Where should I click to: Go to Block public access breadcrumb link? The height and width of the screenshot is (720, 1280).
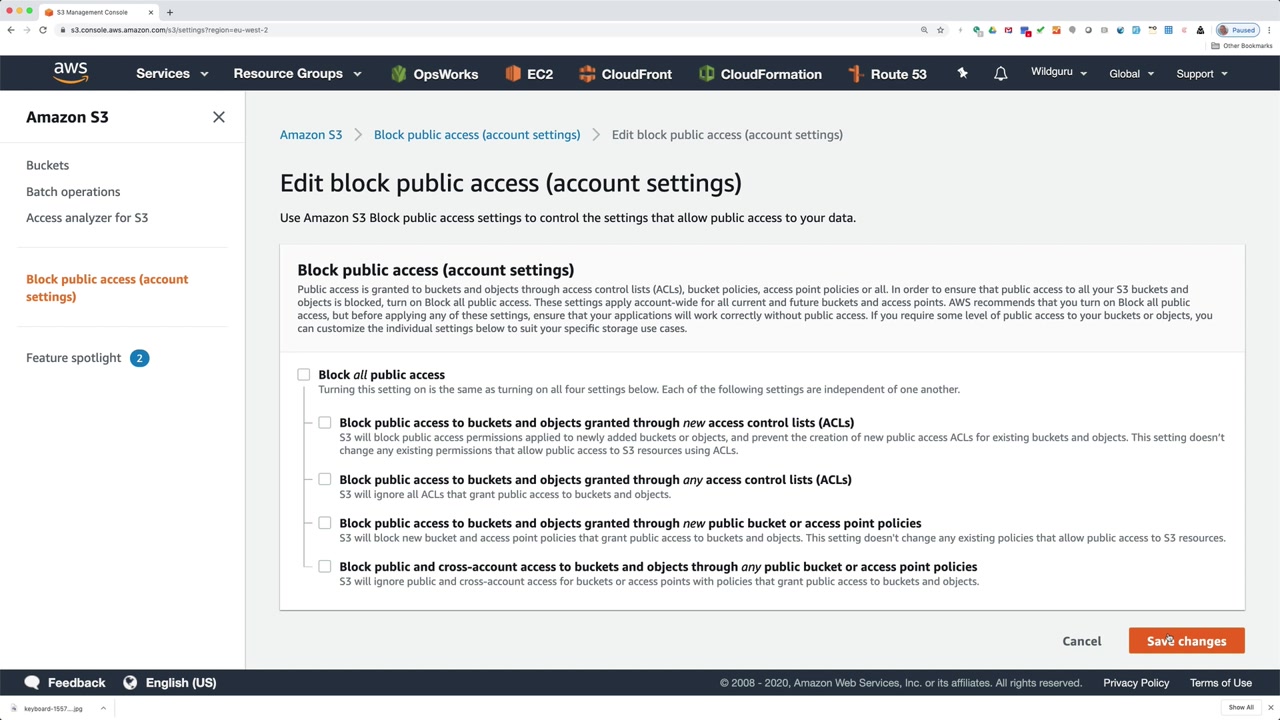click(x=477, y=135)
